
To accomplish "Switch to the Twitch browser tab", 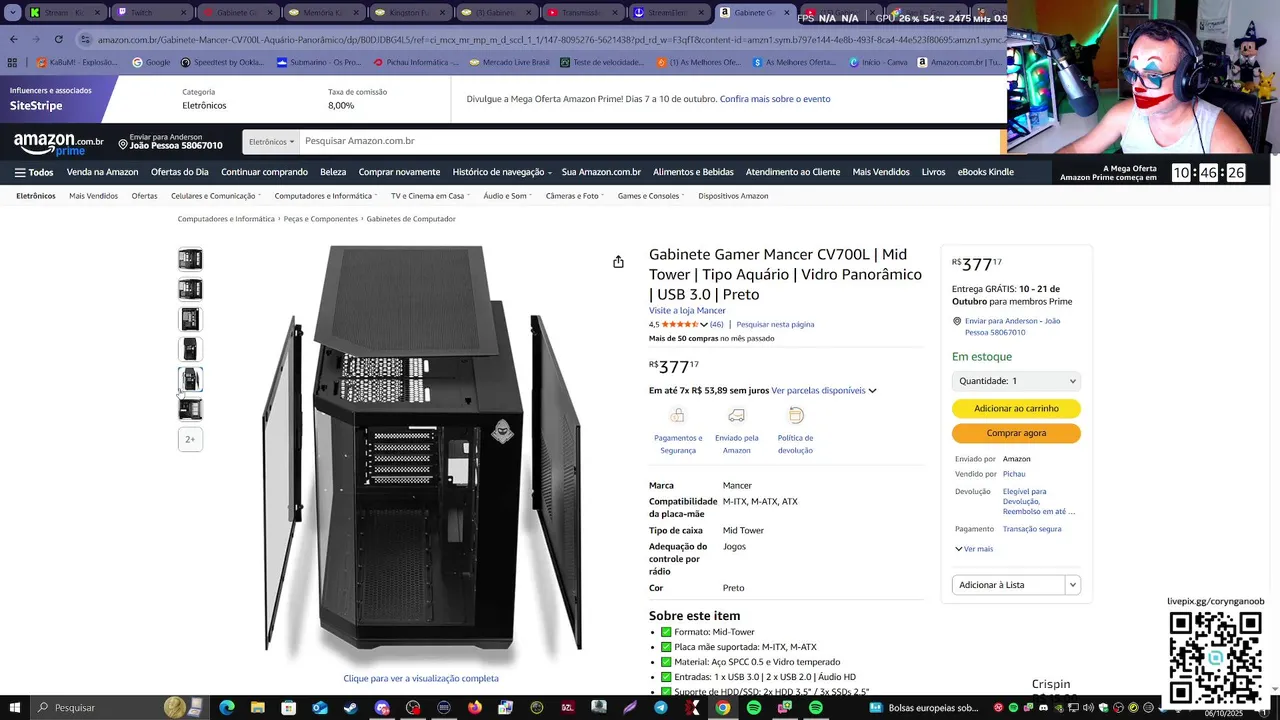I will click(150, 13).
